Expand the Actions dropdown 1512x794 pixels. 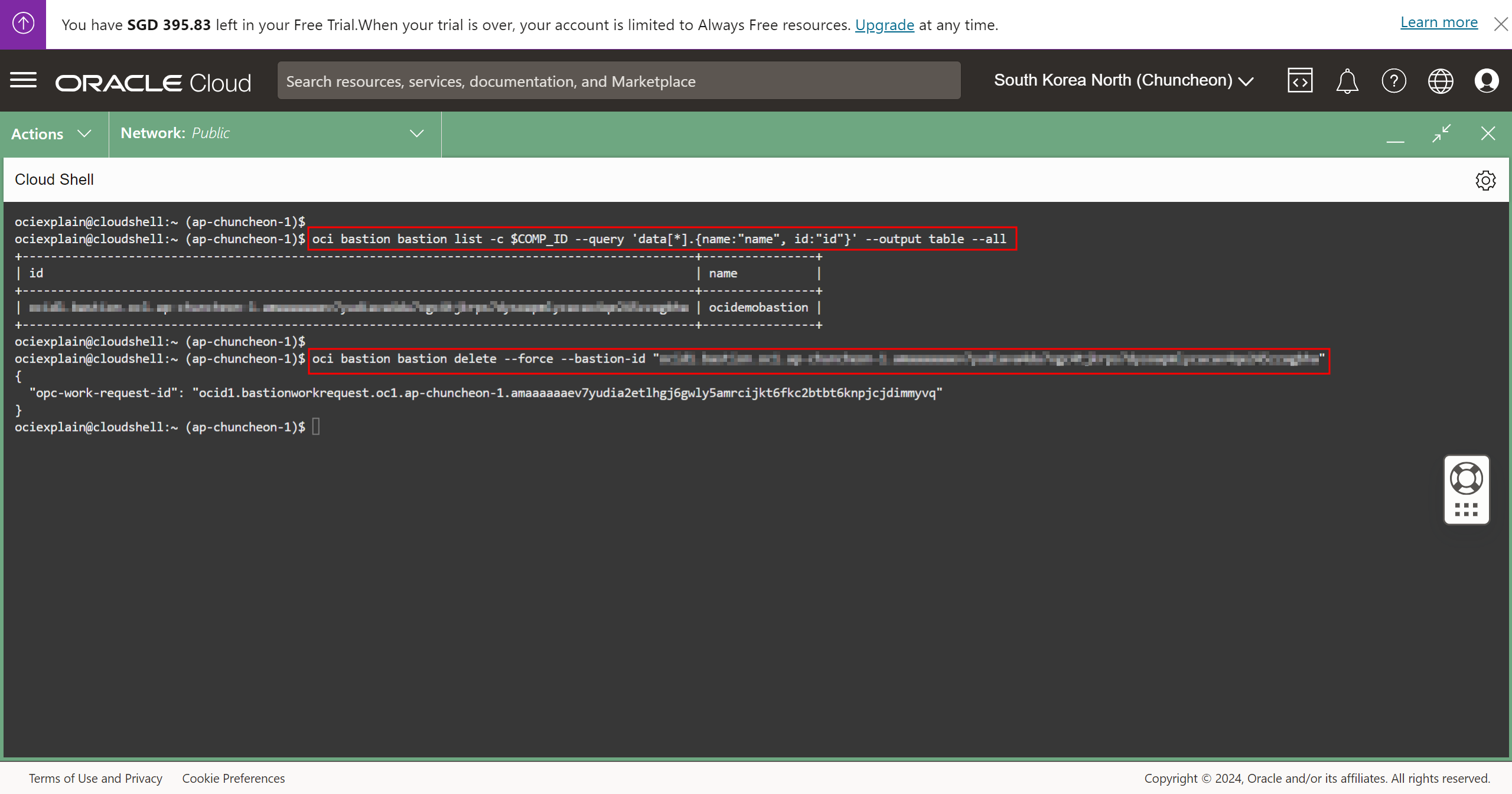[x=52, y=134]
